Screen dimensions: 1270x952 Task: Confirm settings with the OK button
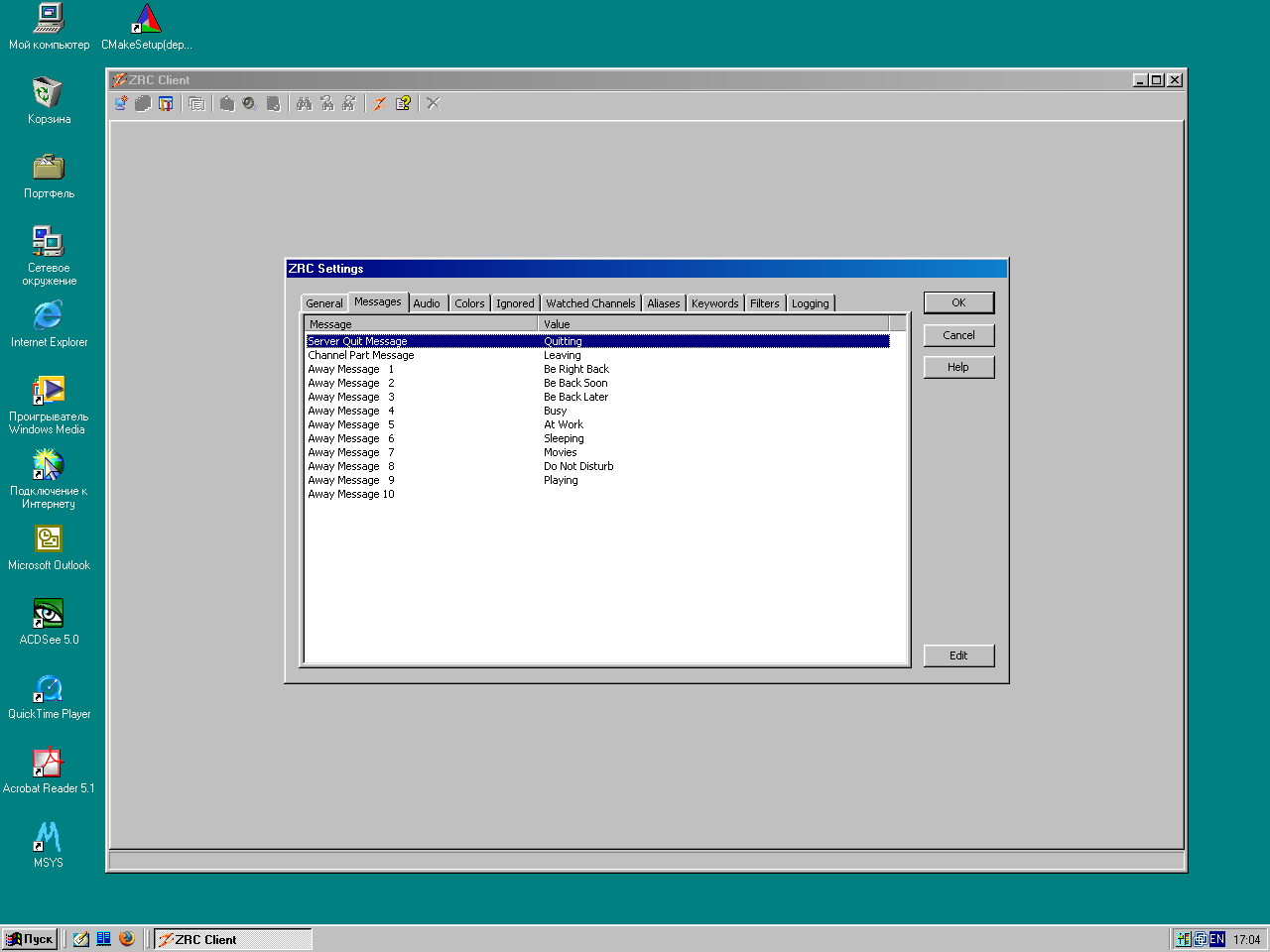958,302
